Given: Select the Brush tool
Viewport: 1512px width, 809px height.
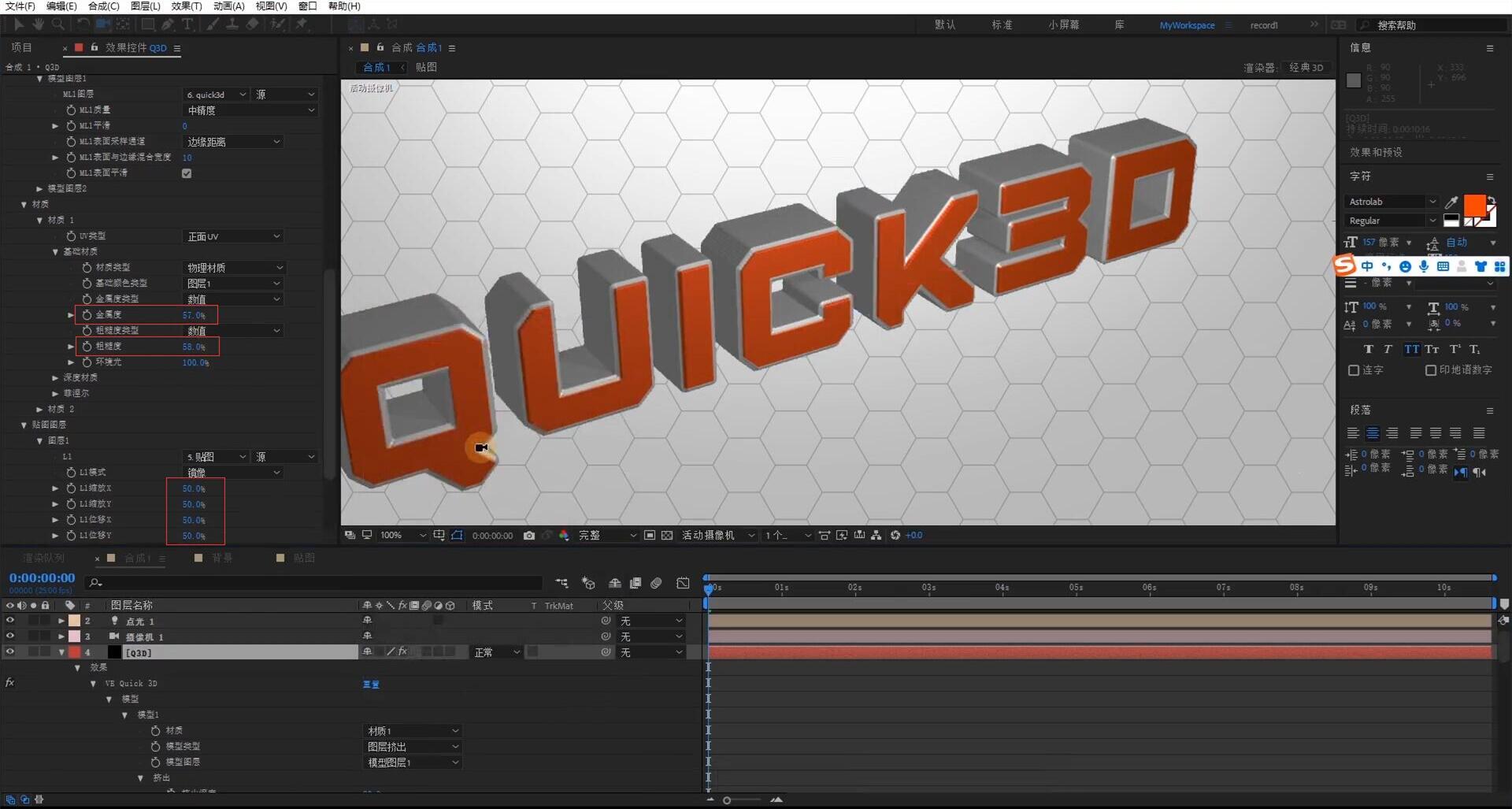Looking at the screenshot, I should (213, 24).
